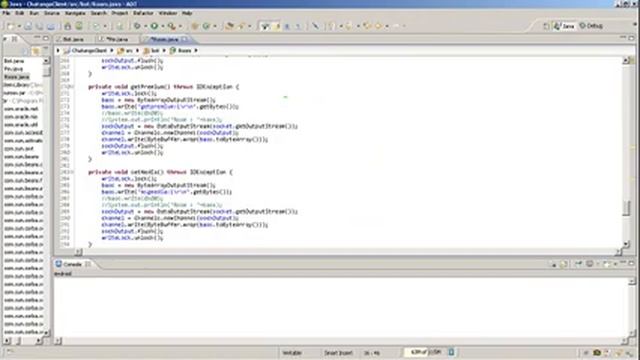Open the Android Virtual Device Manager icon
This screenshot has height=360, width=640.
pos(79,26)
